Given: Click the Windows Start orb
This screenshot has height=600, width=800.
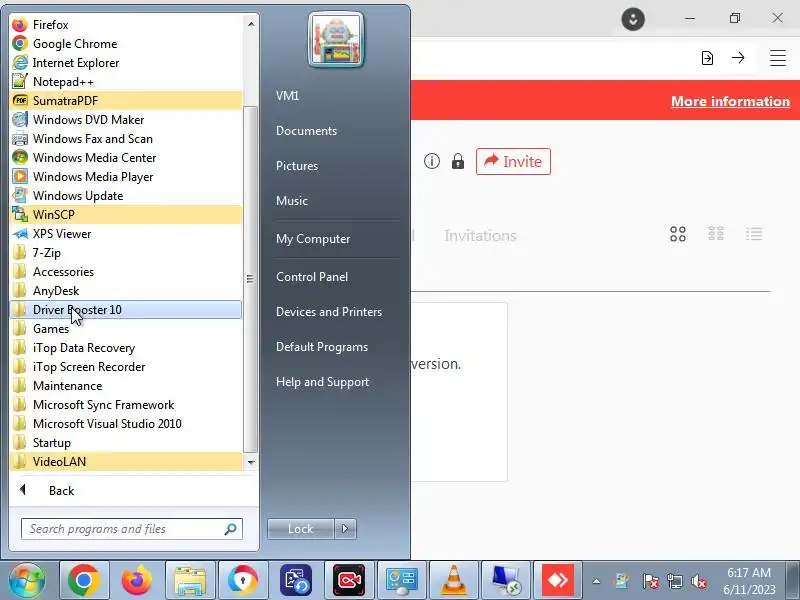Looking at the screenshot, I should (x=27, y=580).
